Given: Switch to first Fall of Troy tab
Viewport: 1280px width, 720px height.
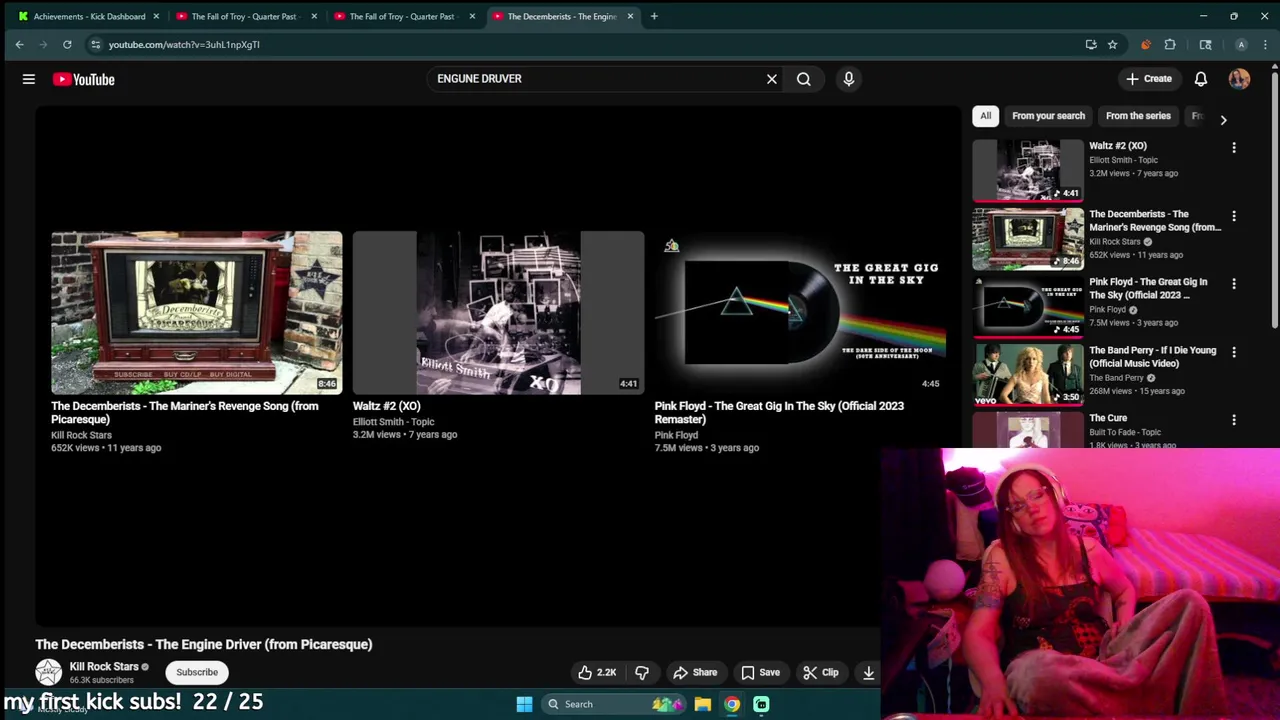Looking at the screenshot, I should 244,16.
